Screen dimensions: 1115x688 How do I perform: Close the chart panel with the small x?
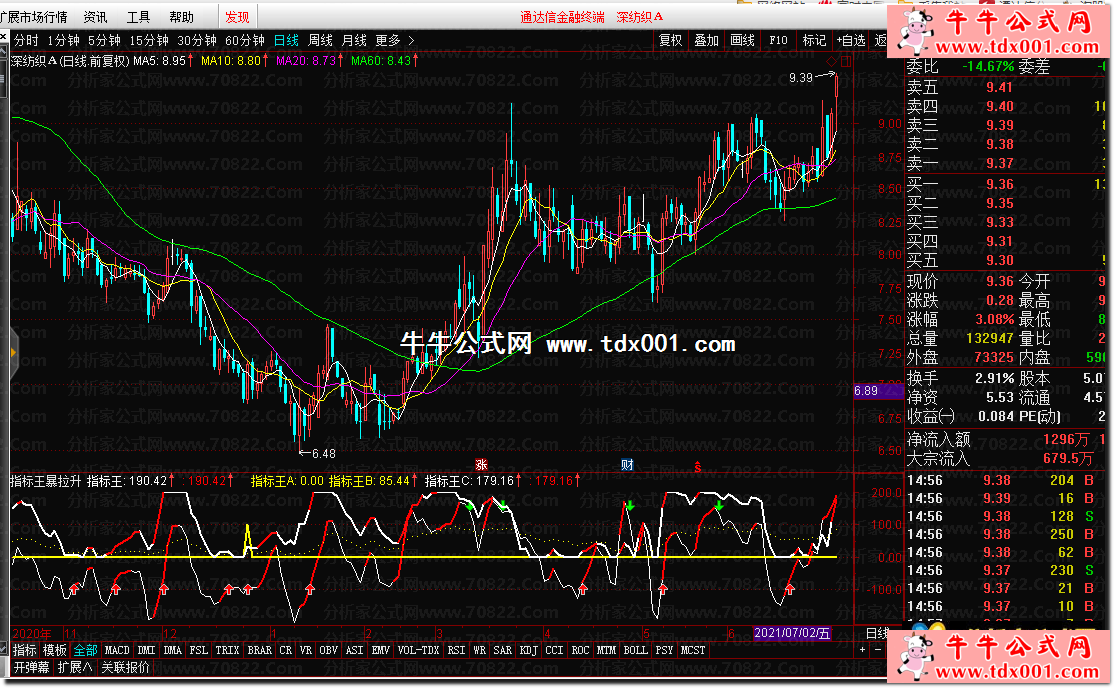click(3, 37)
